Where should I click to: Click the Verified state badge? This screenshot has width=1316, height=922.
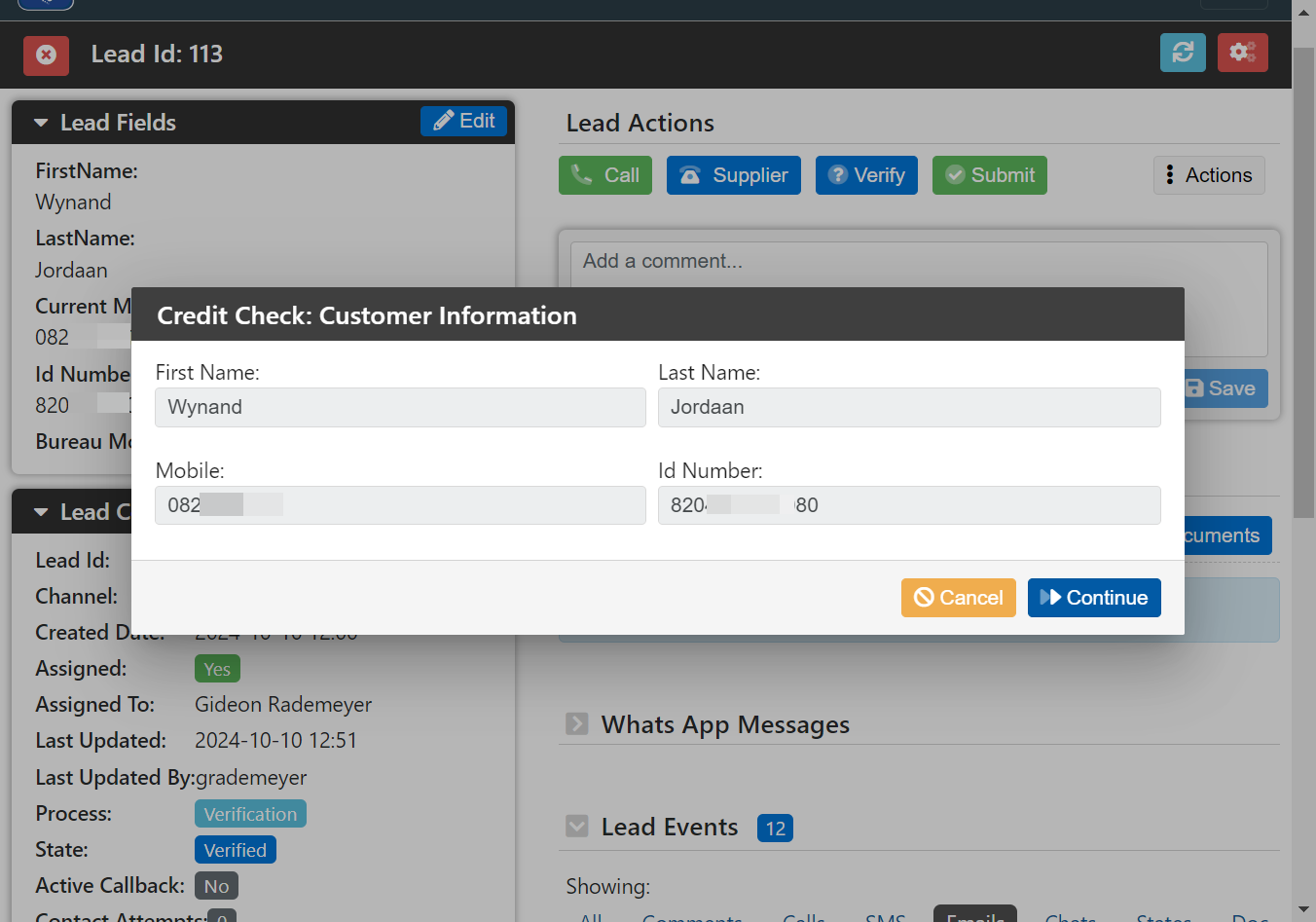point(236,850)
